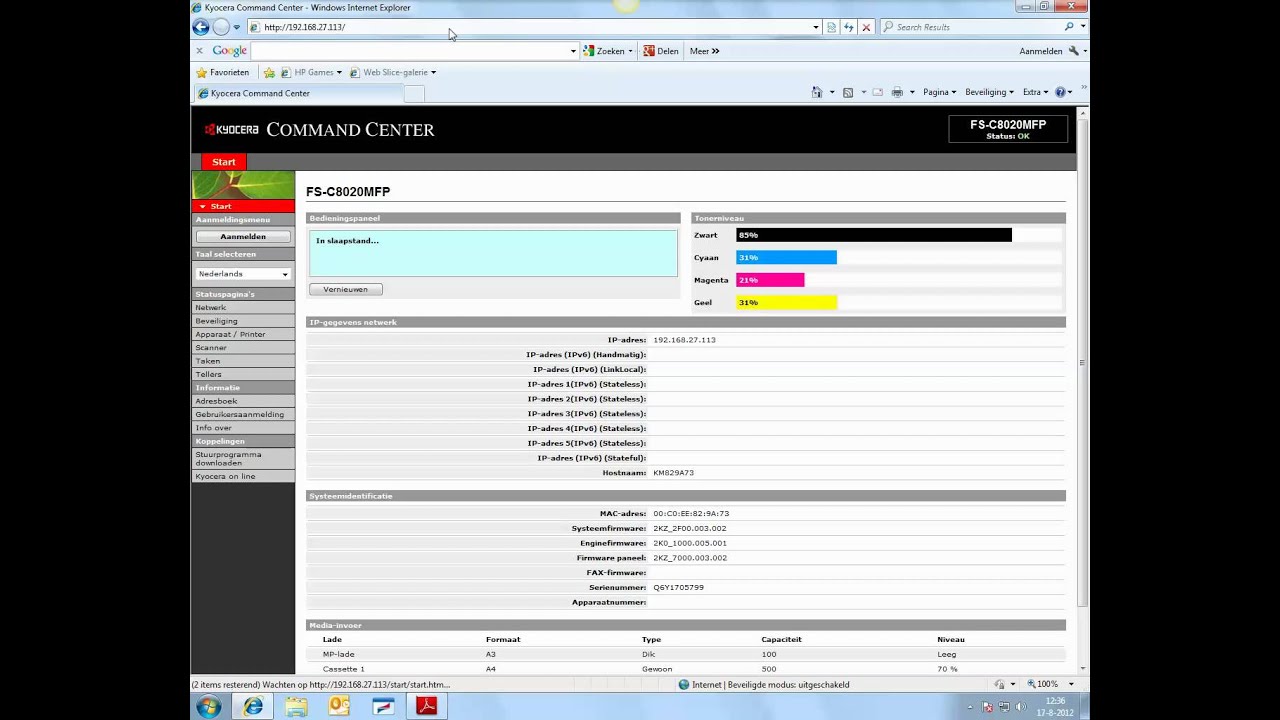The image size is (1280, 720).
Task: Open Adobe Reader from the taskbar
Action: click(427, 706)
